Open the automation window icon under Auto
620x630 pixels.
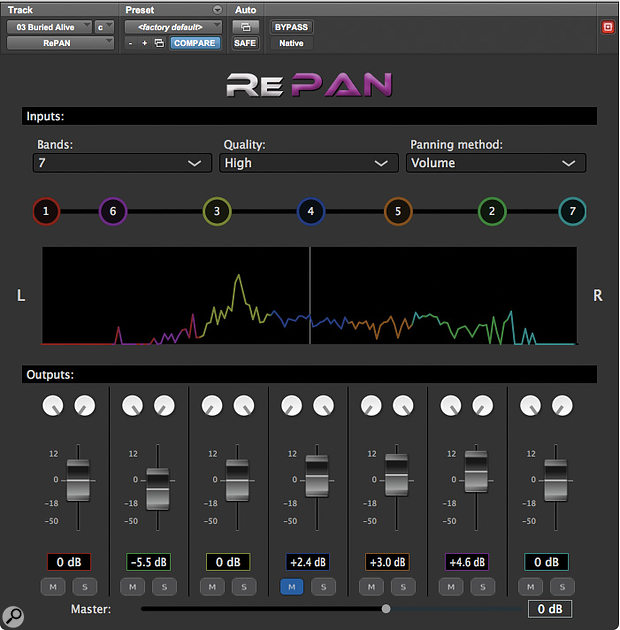(245, 27)
